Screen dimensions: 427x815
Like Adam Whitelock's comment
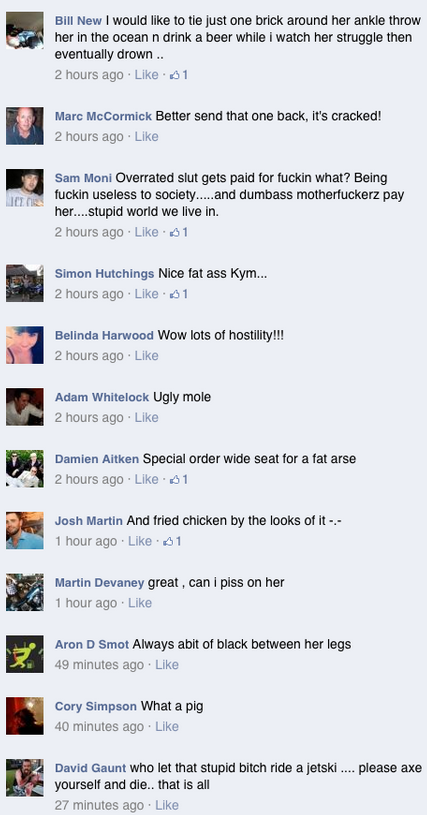[146, 417]
